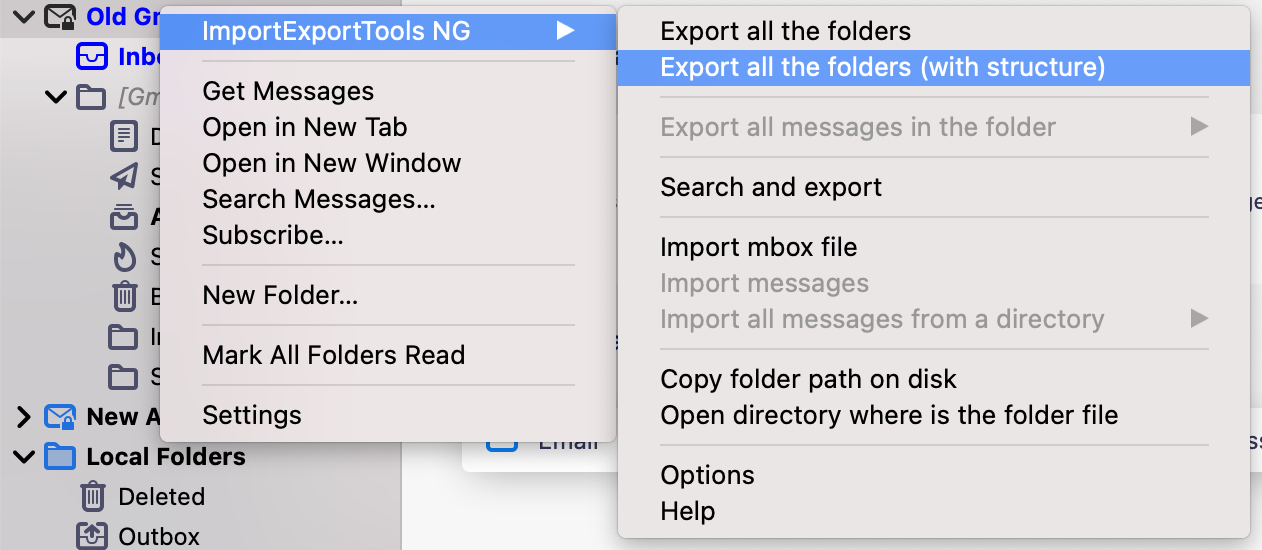Choose Search and export
Screen dimensions: 1262x550
[x=771, y=187]
